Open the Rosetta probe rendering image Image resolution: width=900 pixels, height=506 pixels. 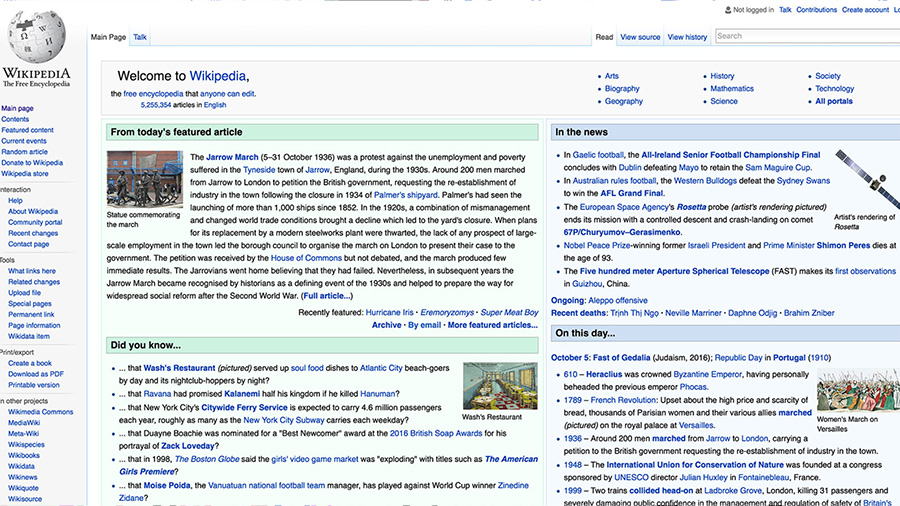click(x=867, y=178)
